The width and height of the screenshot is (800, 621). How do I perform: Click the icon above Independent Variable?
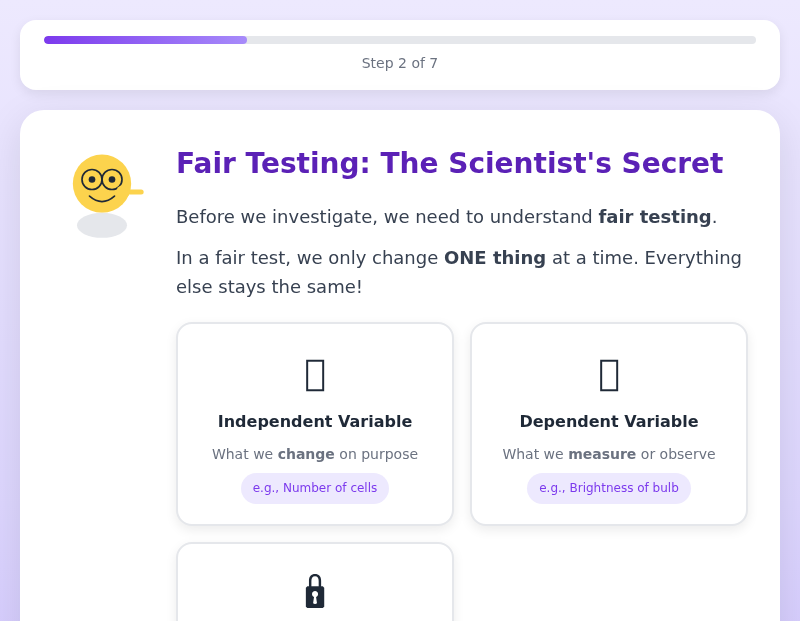click(315, 374)
